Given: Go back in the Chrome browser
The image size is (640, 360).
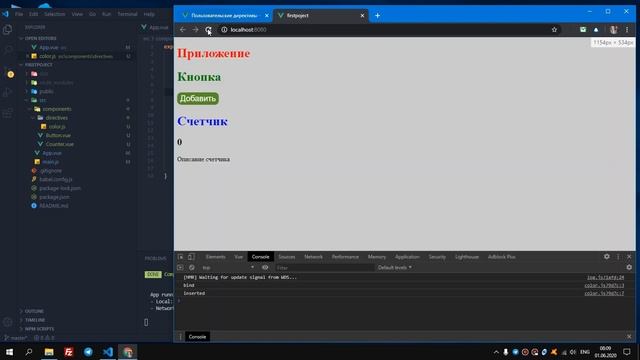Looking at the screenshot, I should 183,30.
